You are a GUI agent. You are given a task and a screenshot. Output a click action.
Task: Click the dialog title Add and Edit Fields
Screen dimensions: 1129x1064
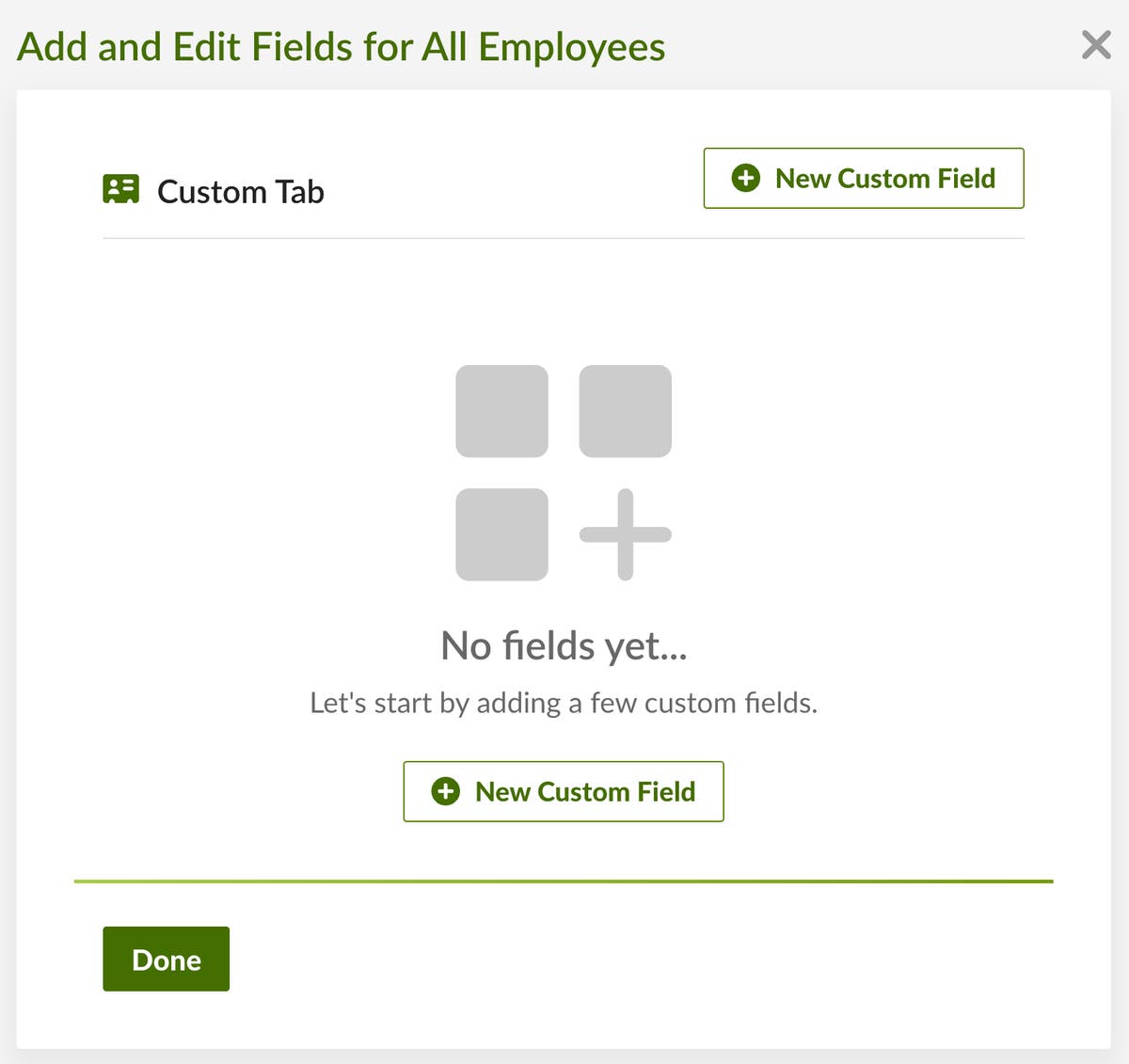pyautogui.click(x=343, y=45)
